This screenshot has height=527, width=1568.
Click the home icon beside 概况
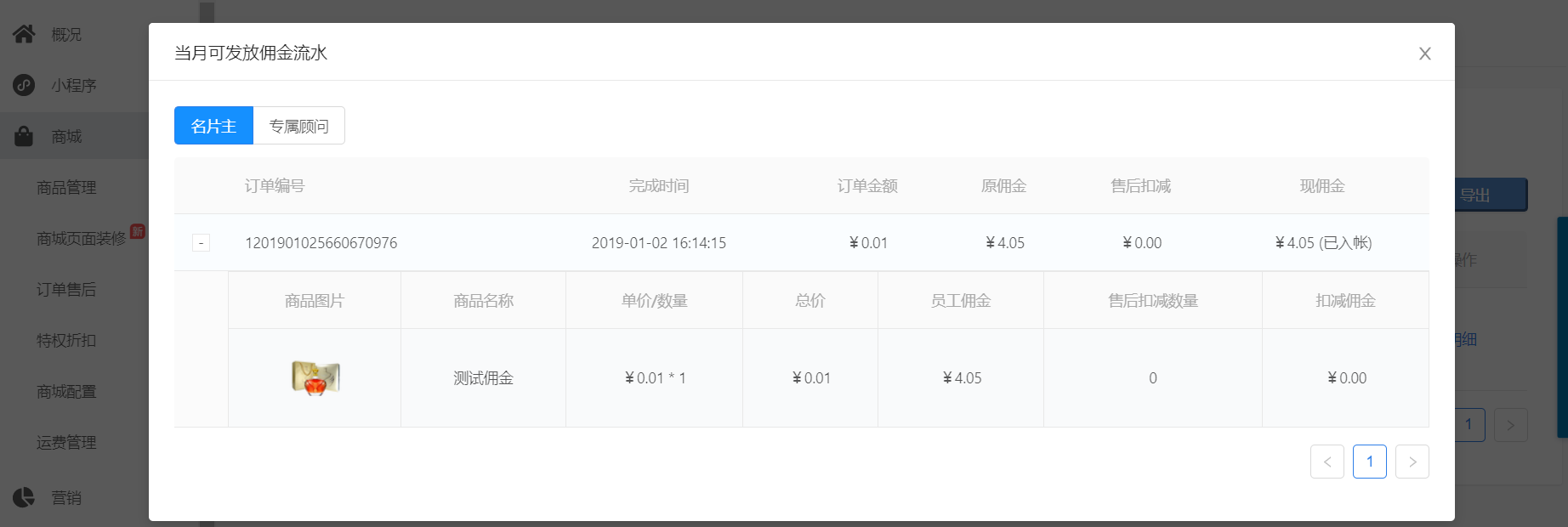pos(24,34)
